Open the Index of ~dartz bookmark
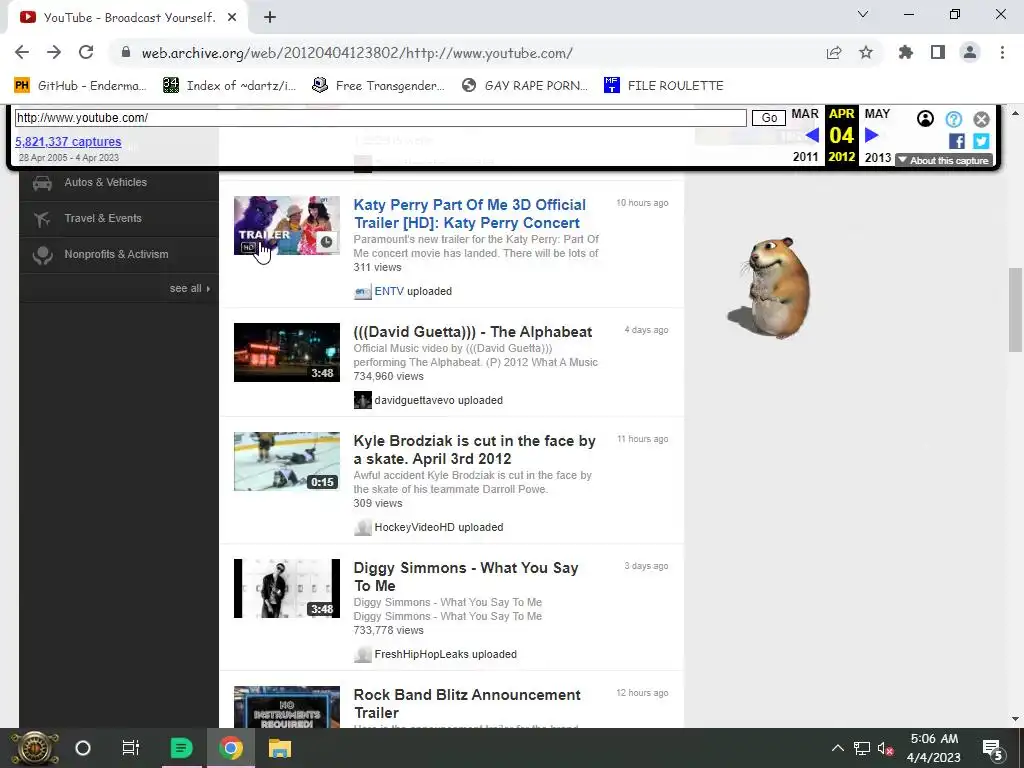 pos(229,86)
